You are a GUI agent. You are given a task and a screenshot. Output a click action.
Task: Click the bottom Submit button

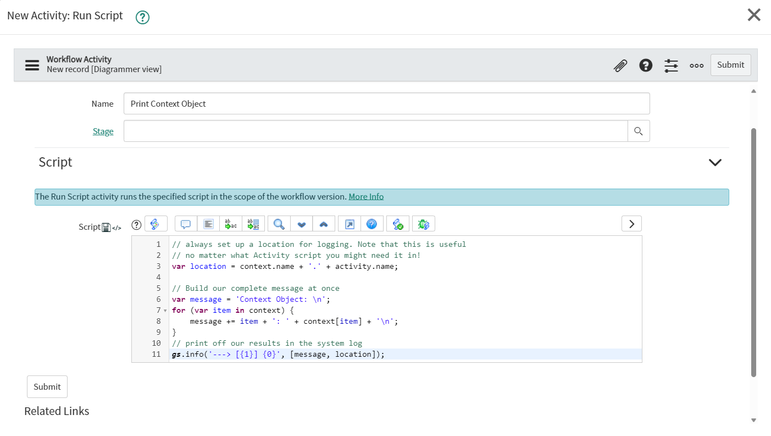47,387
